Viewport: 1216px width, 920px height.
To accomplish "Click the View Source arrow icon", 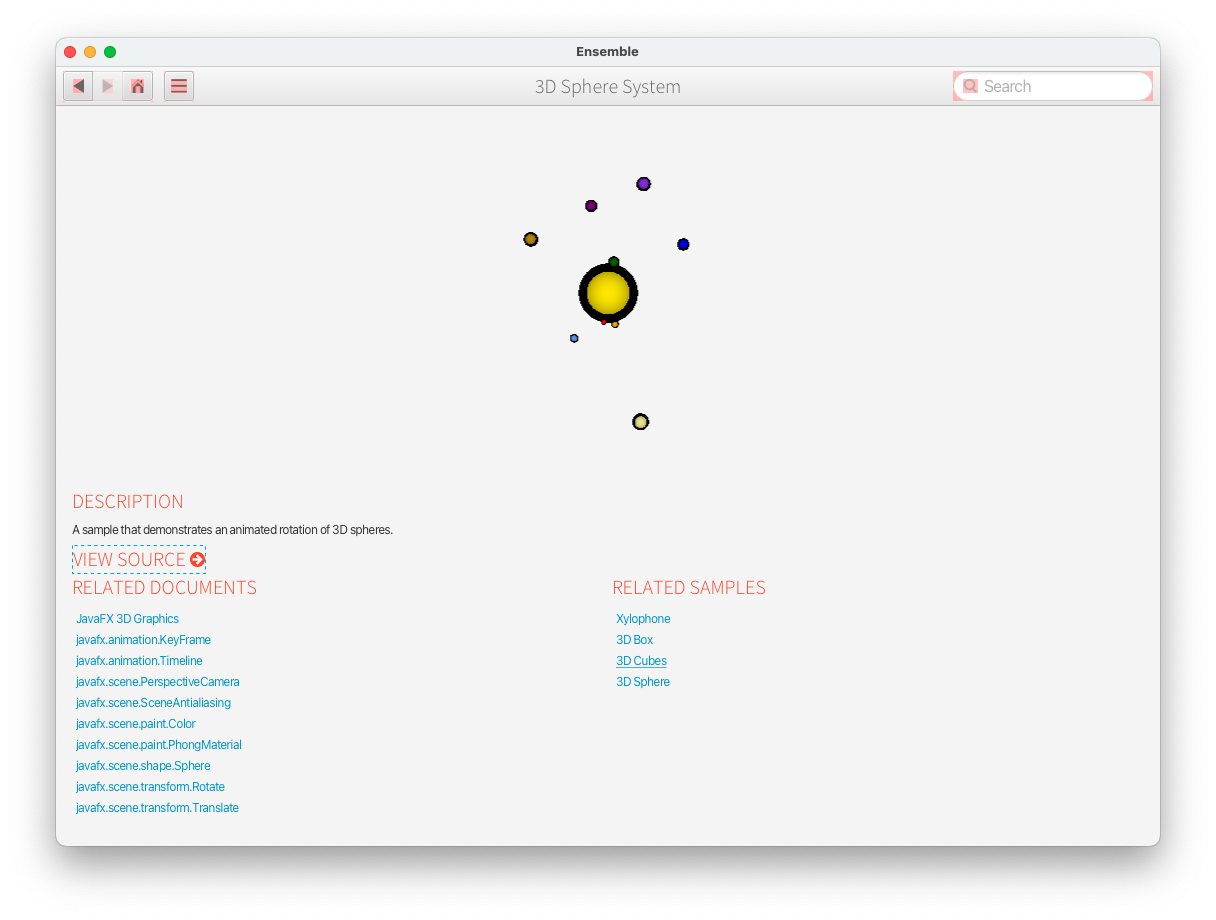I will point(198,559).
